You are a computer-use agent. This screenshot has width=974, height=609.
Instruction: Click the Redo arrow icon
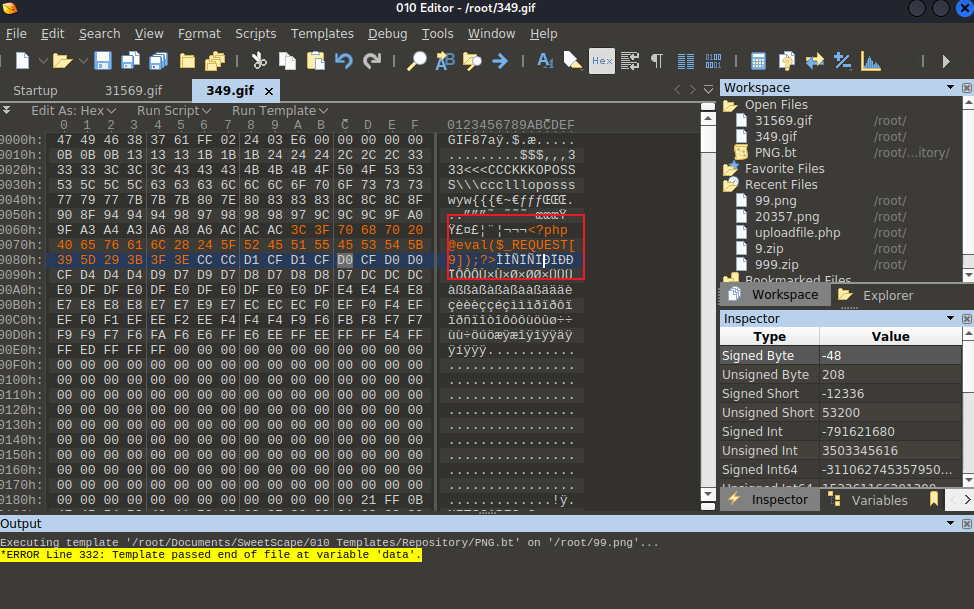371,61
